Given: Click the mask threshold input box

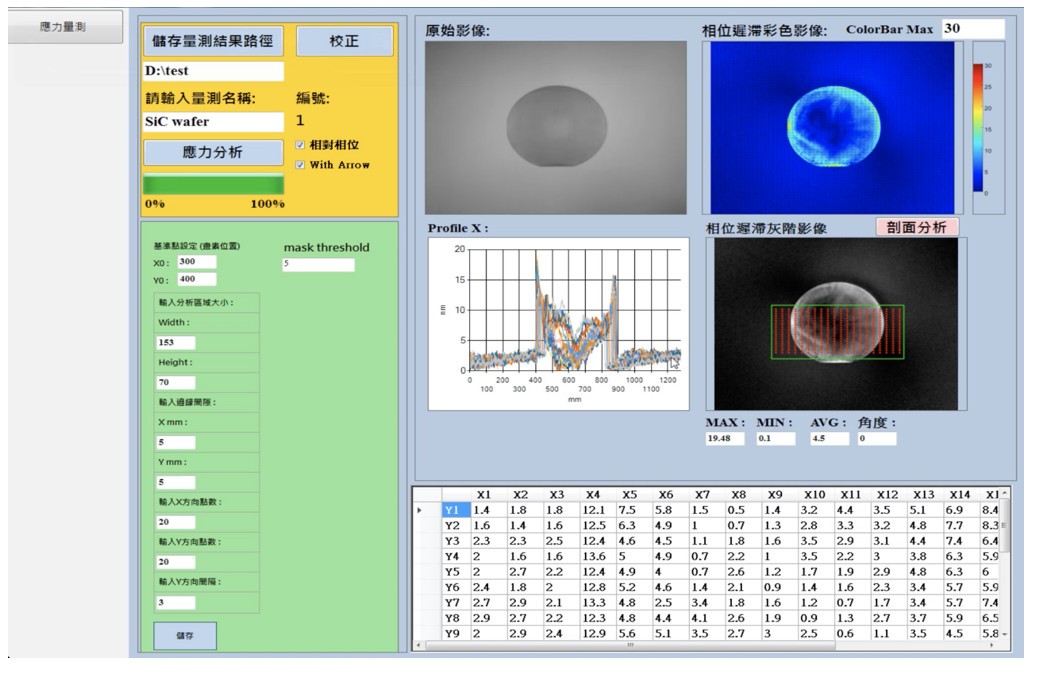Looking at the screenshot, I should [318, 265].
